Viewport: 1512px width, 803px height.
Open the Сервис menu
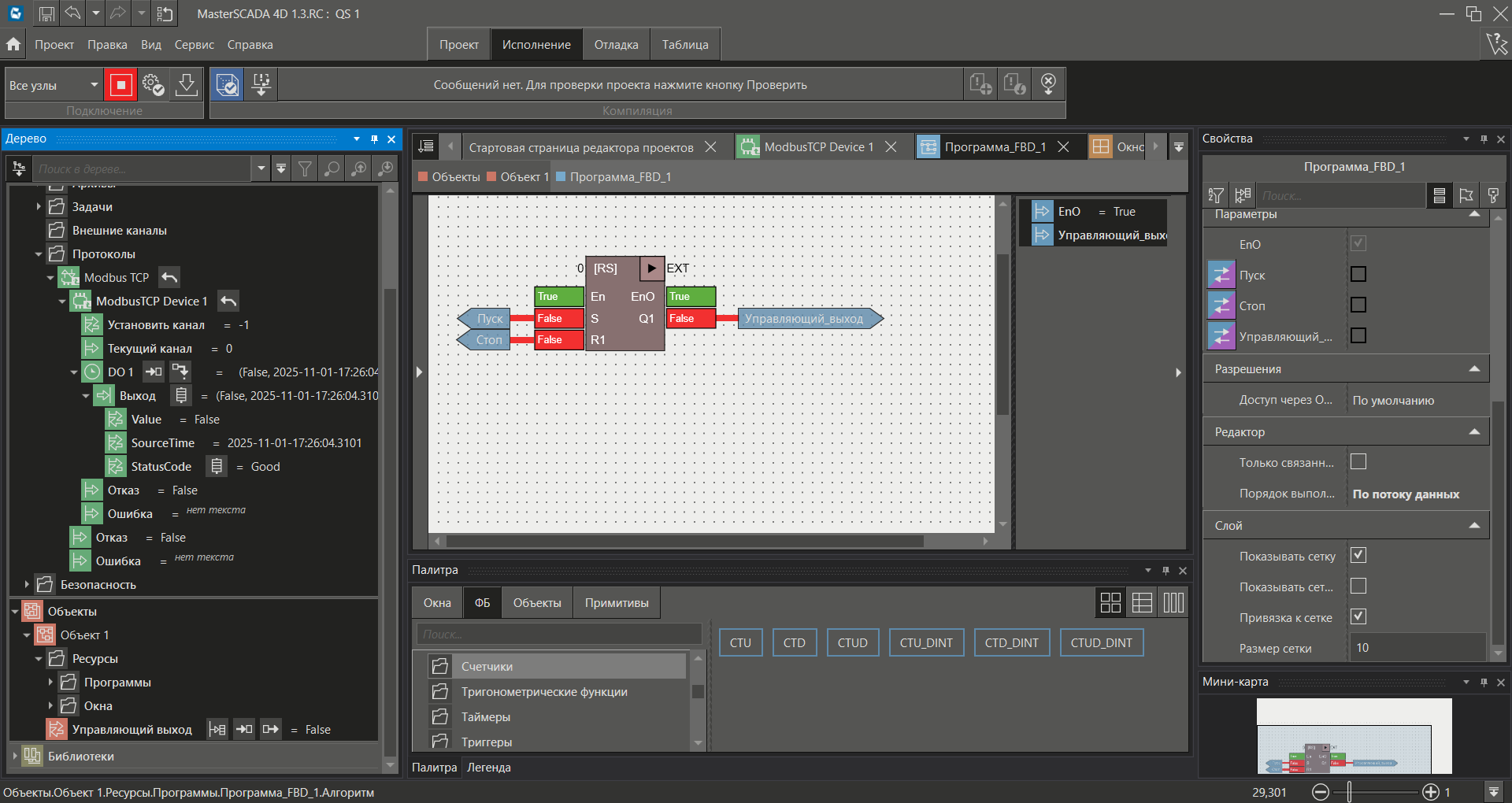[194, 45]
